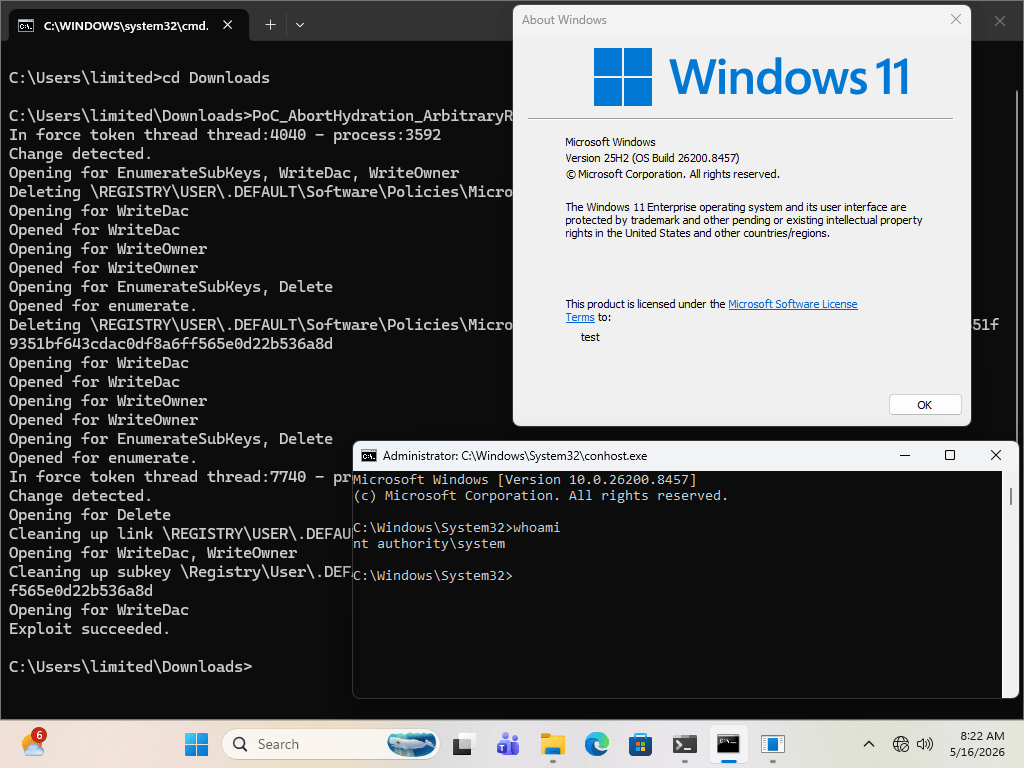
Task: Switch to the console host taskbar icon
Action: pos(728,744)
